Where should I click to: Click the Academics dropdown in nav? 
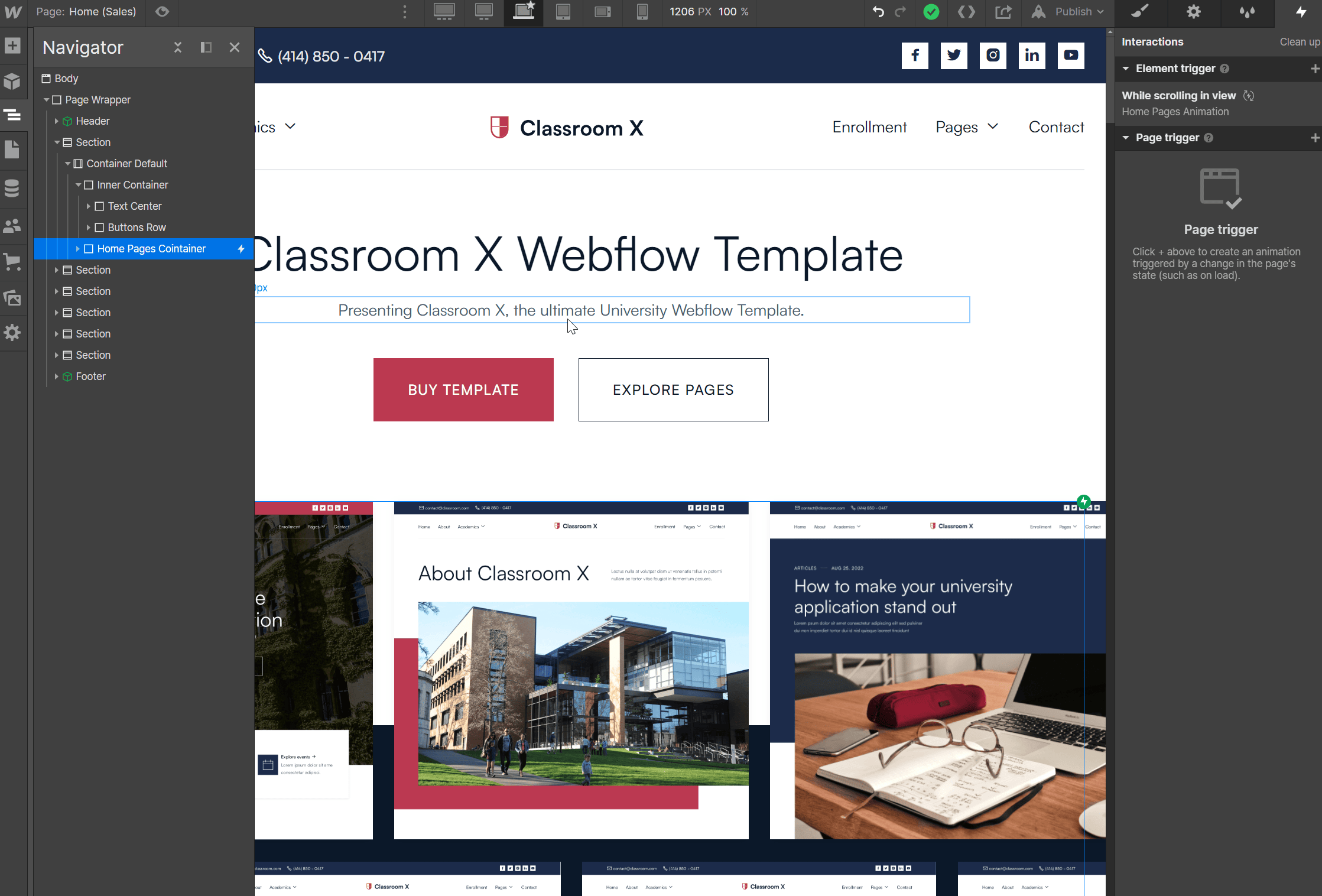(x=274, y=127)
